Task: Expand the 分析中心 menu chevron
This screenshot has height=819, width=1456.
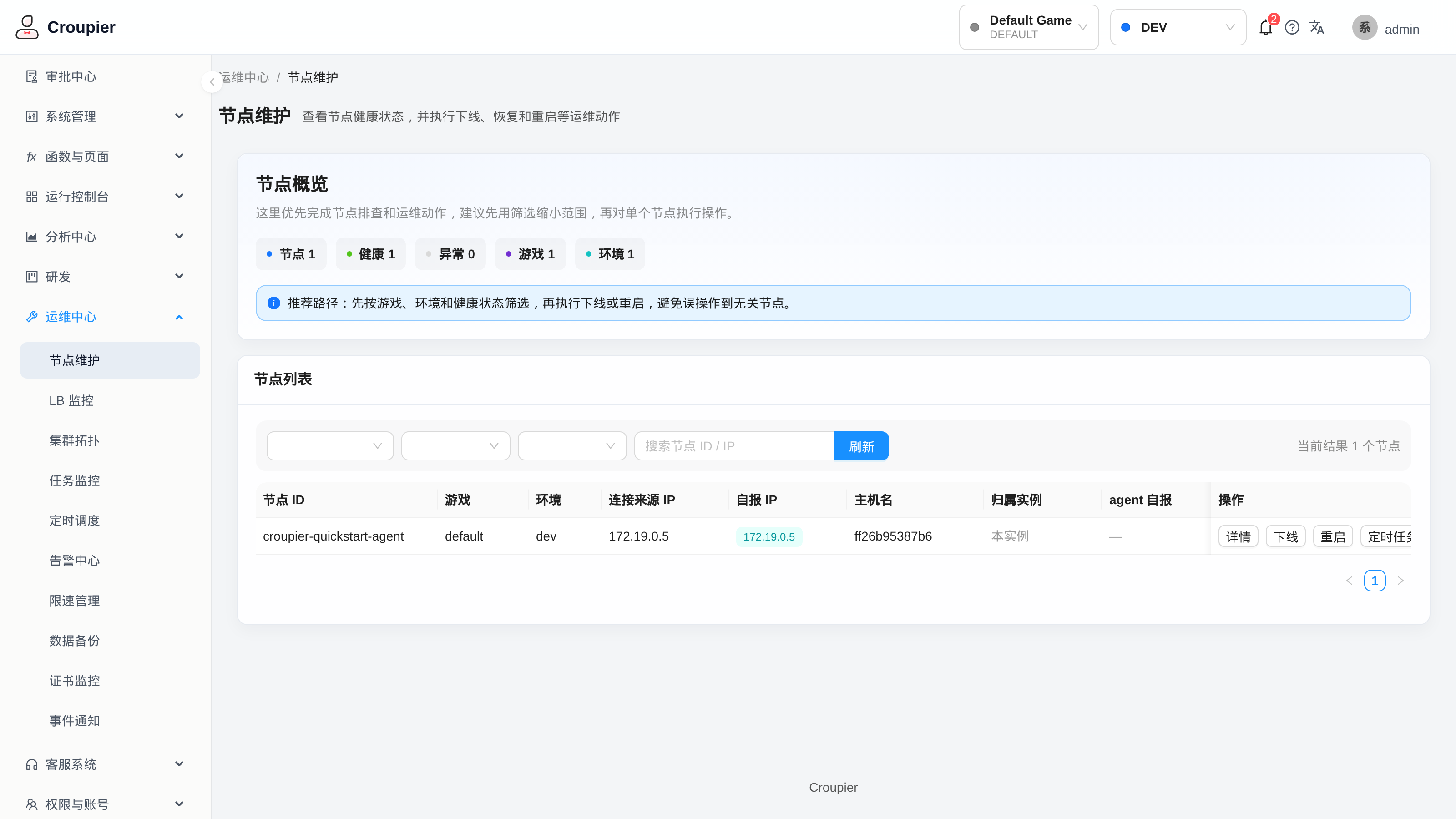Action: coord(179,237)
